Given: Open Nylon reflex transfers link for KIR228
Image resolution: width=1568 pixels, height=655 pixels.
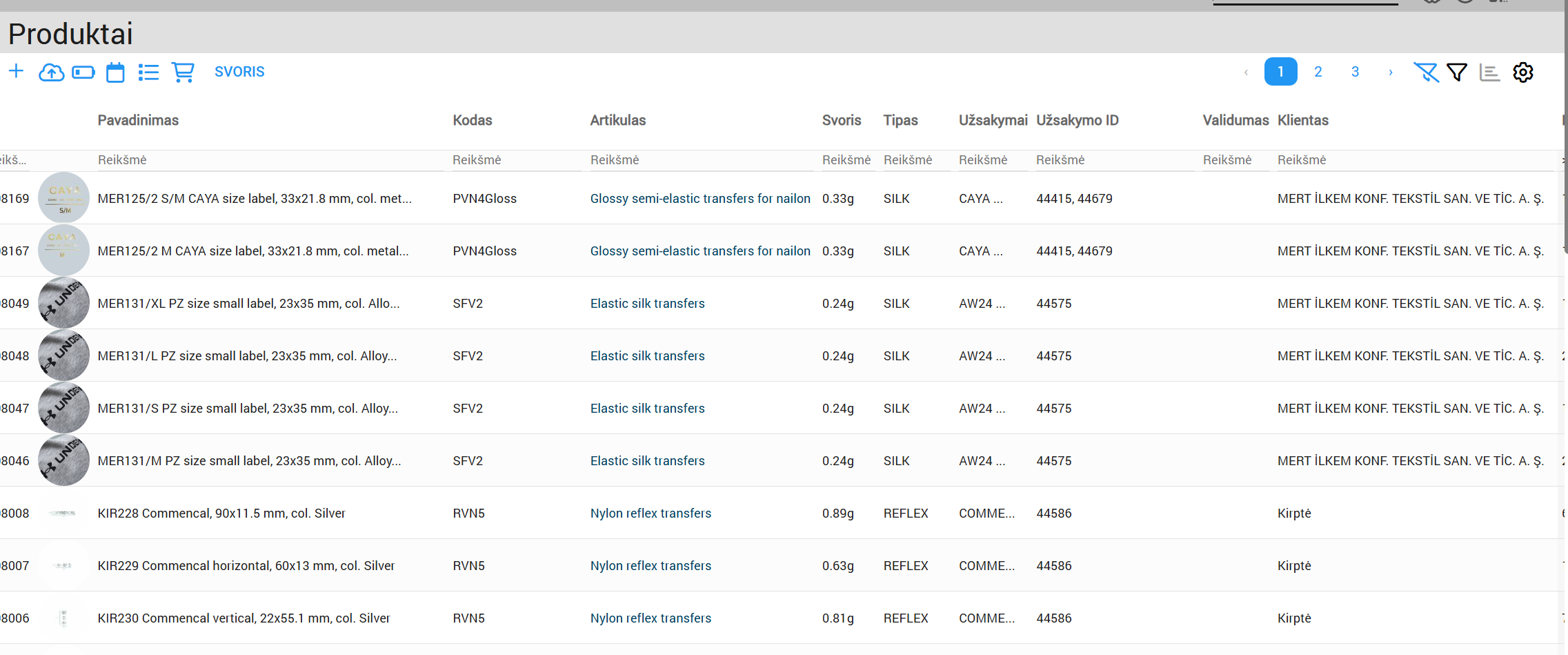Looking at the screenshot, I should (651, 514).
